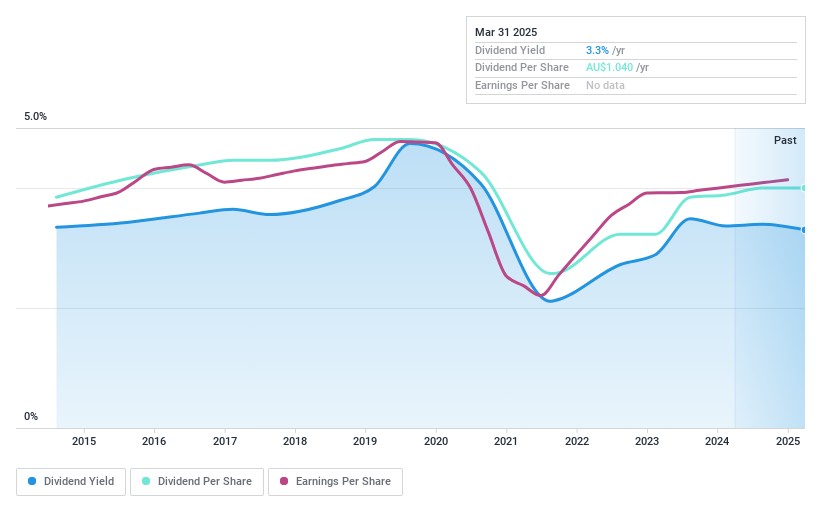
Task: Choose the 2021 x-axis year label
Action: pos(506,441)
